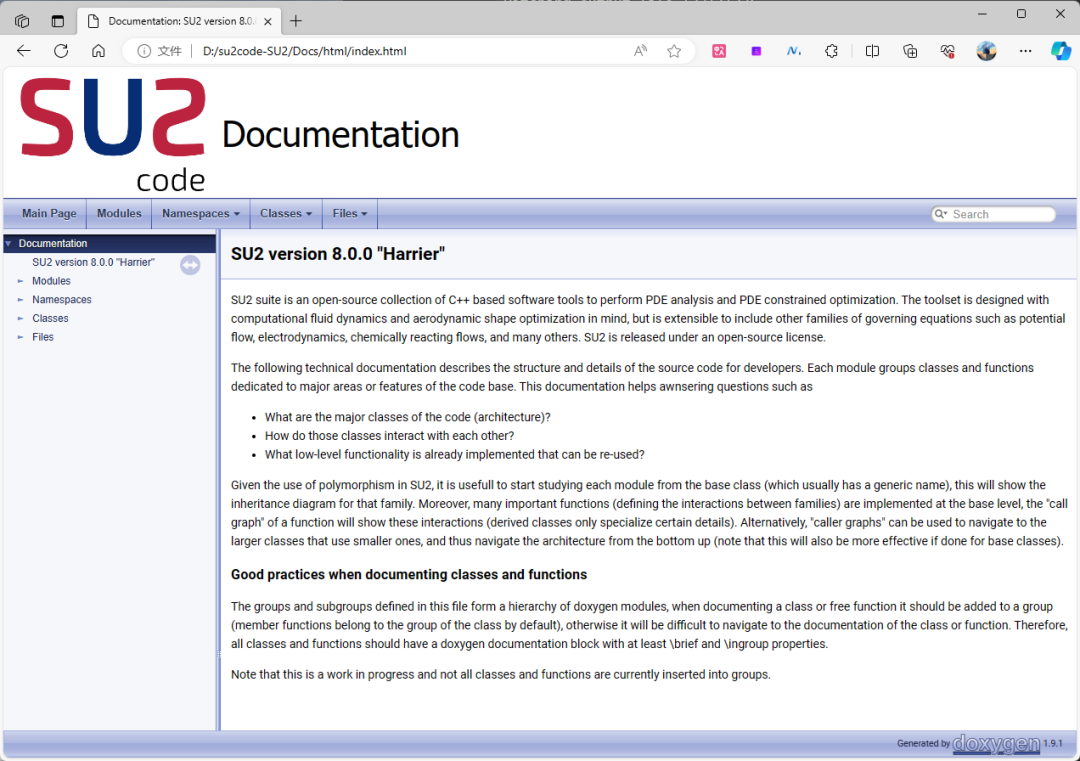Screen dimensions: 1080x761
Task: Click bullet "How do those classes interact with each other?"
Action: [389, 436]
